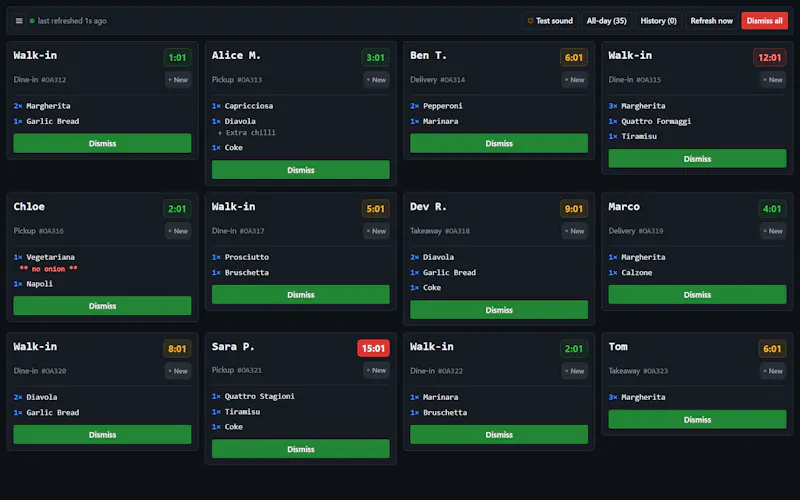The width and height of the screenshot is (800, 500).
Task: Click New status on Sara P. card
Action: [x=377, y=370]
